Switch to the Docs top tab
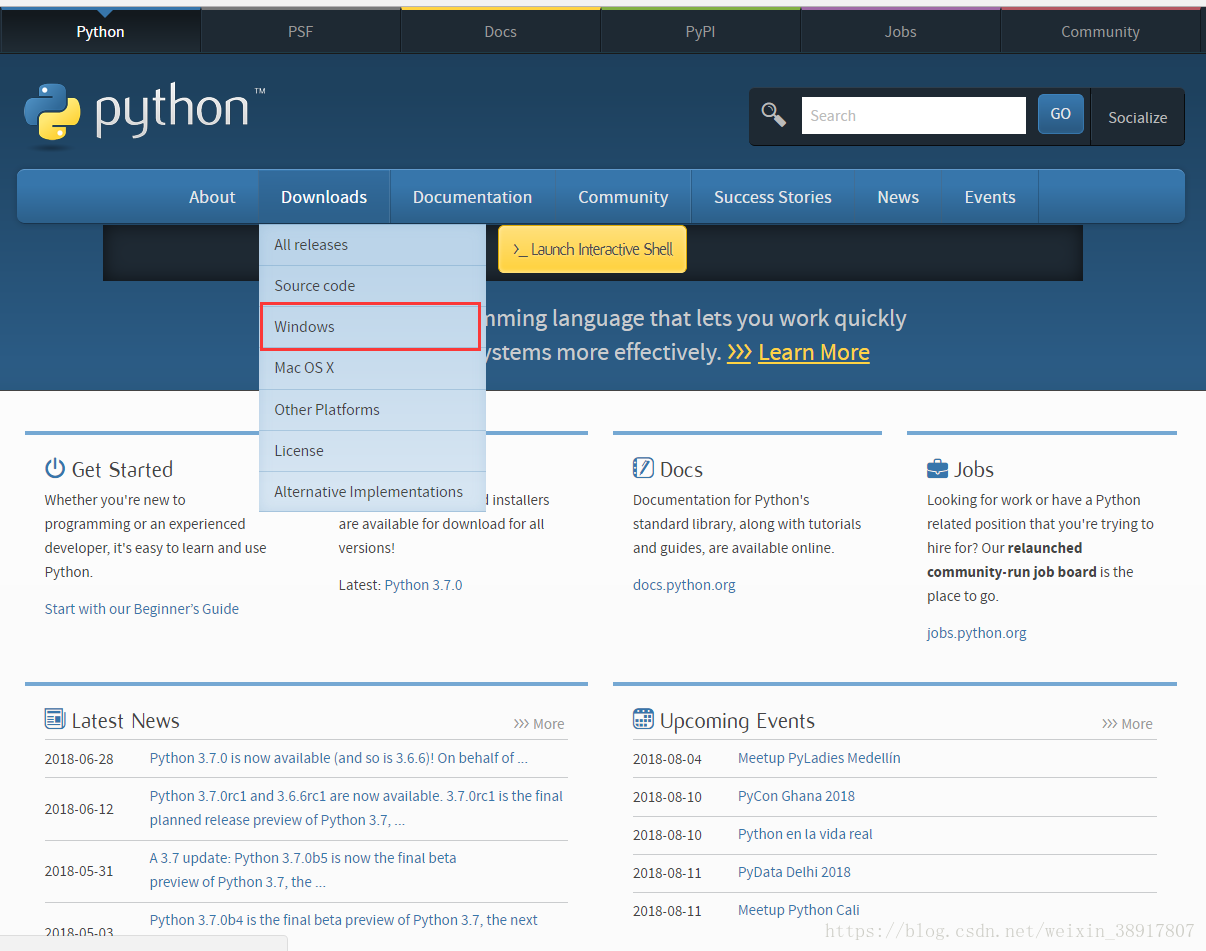The height and width of the screenshot is (951, 1206). 500,31
